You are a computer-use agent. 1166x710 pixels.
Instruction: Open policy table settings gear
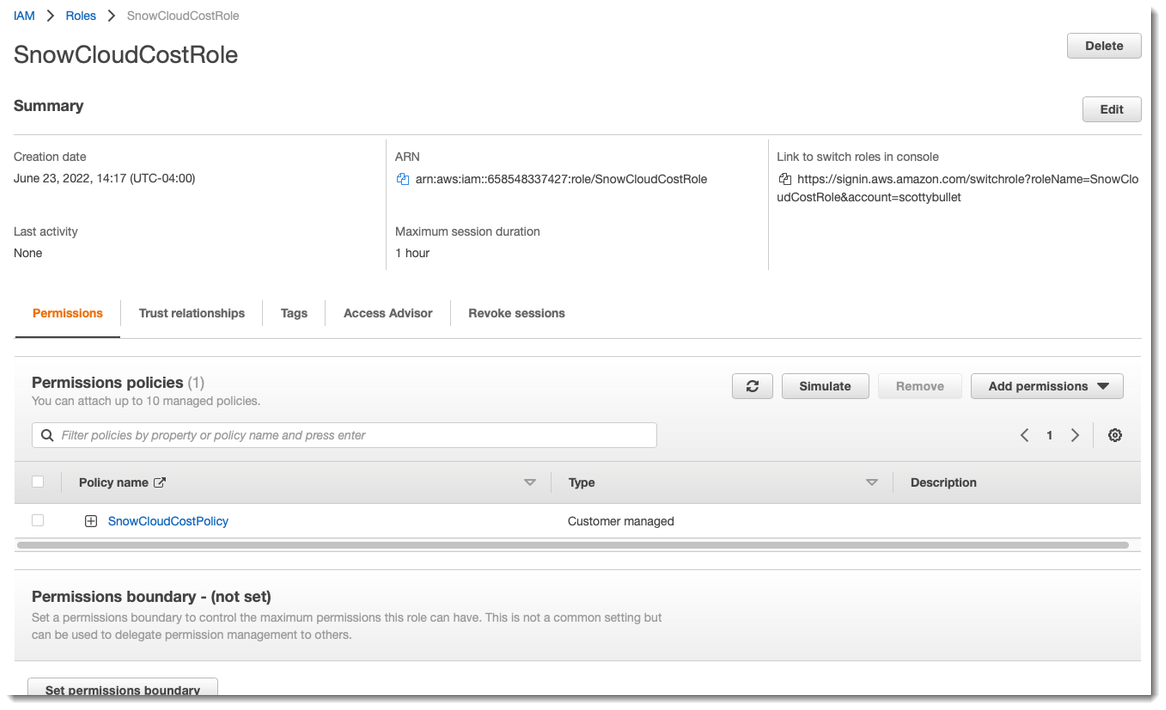pos(1115,436)
